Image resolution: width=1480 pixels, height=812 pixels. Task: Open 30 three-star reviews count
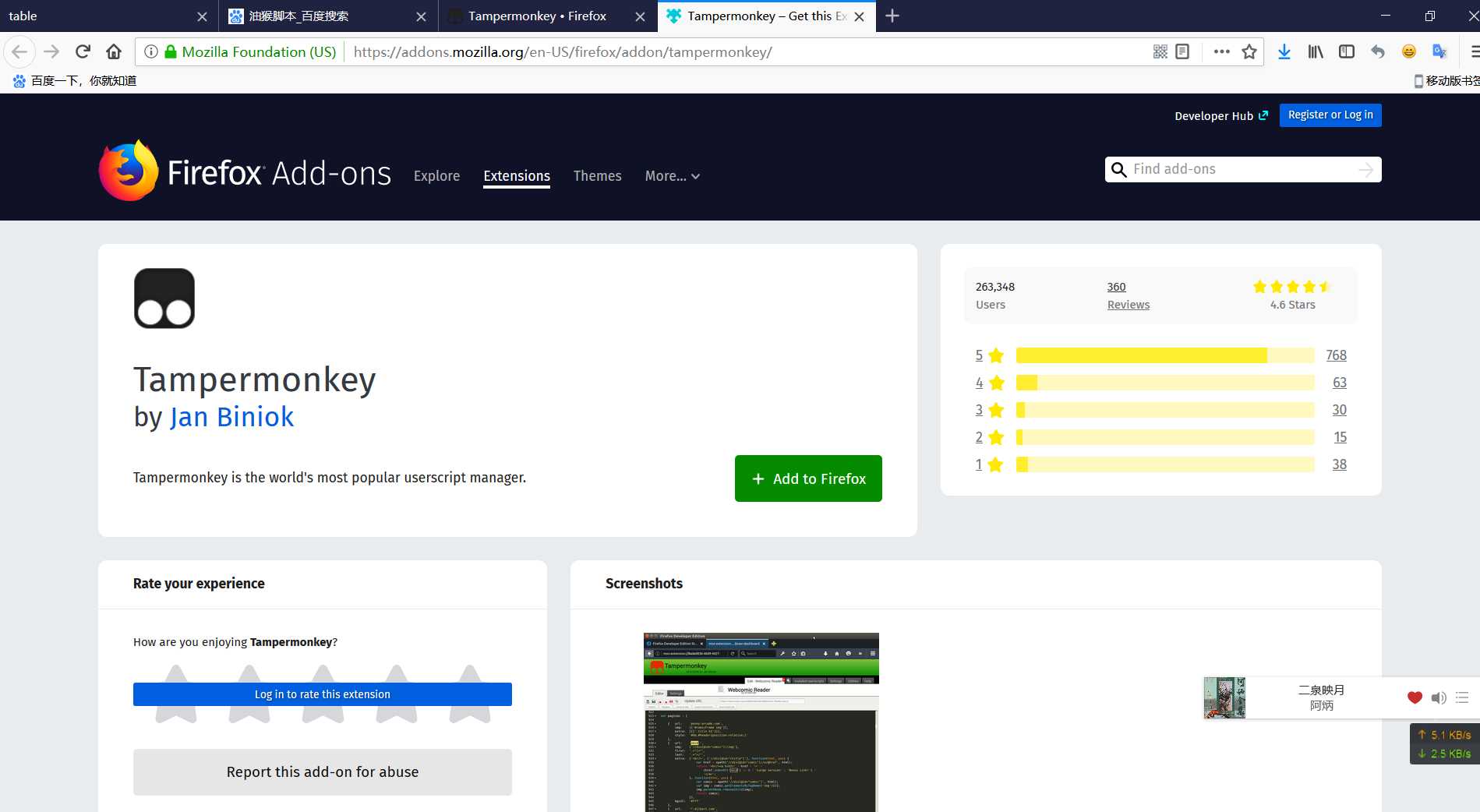(x=1339, y=410)
